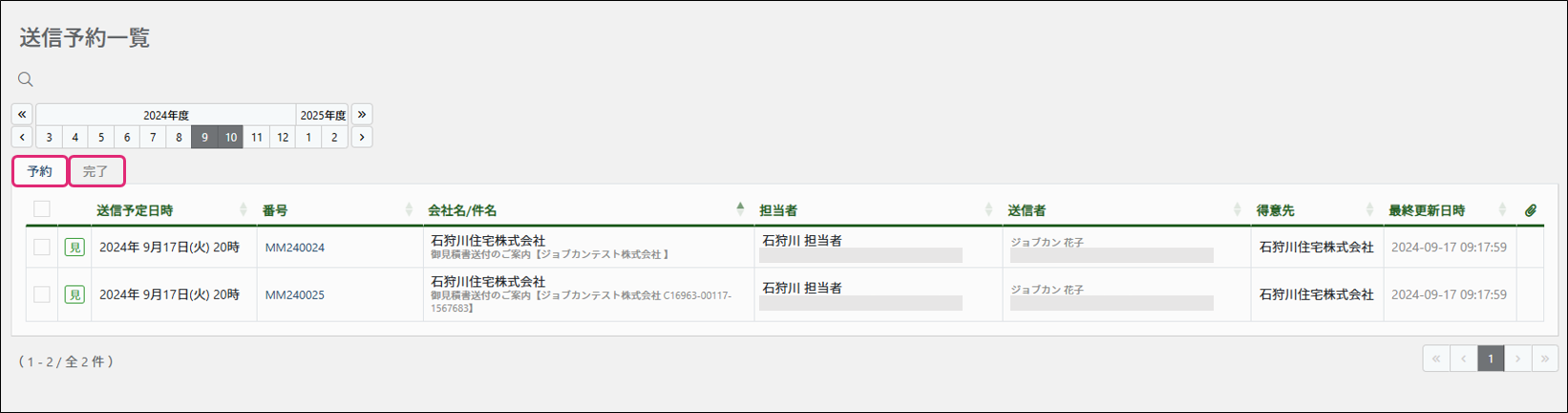This screenshot has height=413, width=1568.
Task: Select month 11 in the month selector
Action: point(257,137)
